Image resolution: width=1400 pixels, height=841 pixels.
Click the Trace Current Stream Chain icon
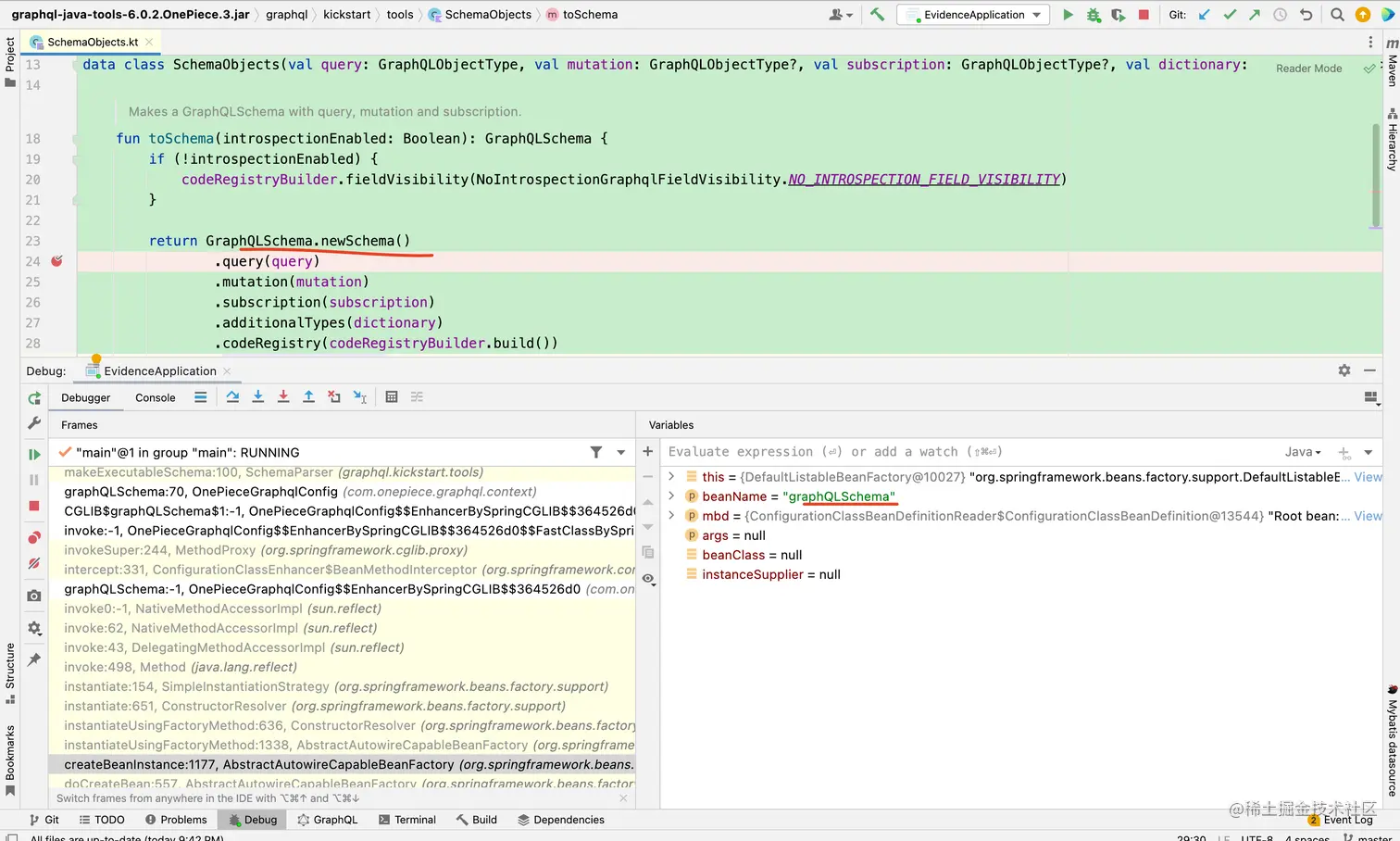point(417,397)
